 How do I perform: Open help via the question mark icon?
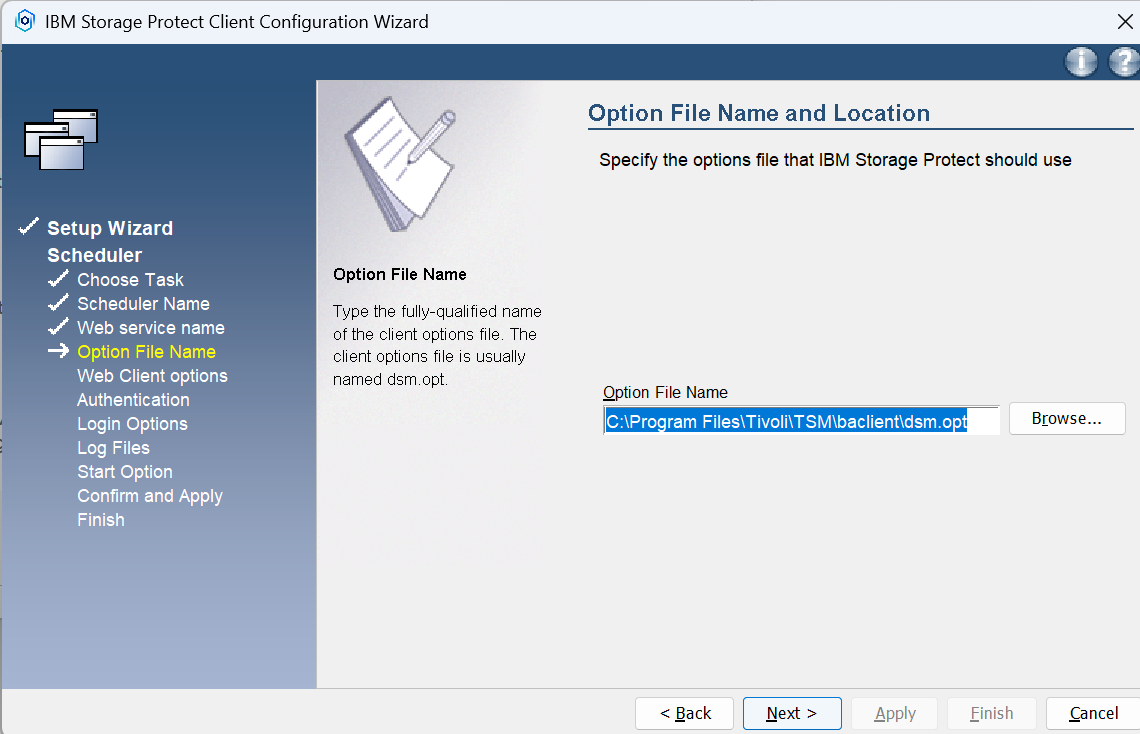[x=1124, y=62]
